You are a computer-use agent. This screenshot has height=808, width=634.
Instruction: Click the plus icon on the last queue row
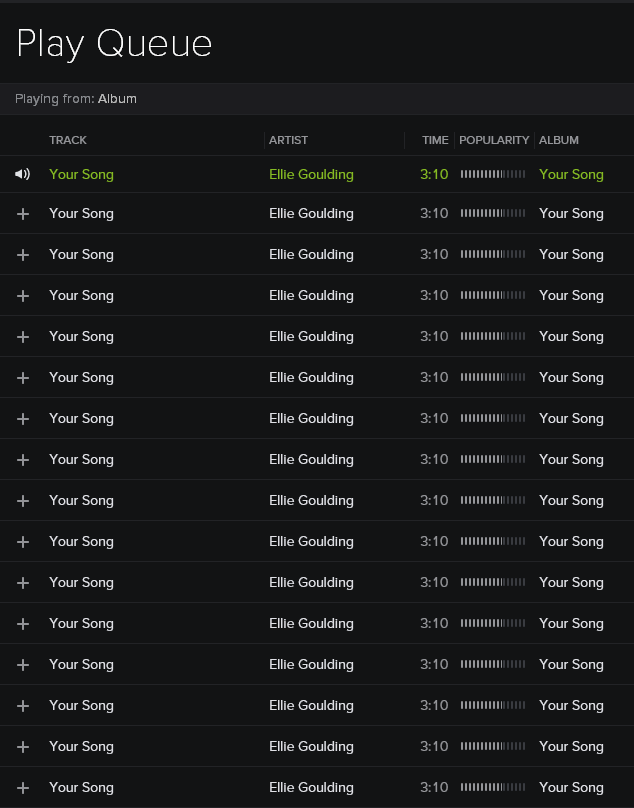[x=22, y=787]
